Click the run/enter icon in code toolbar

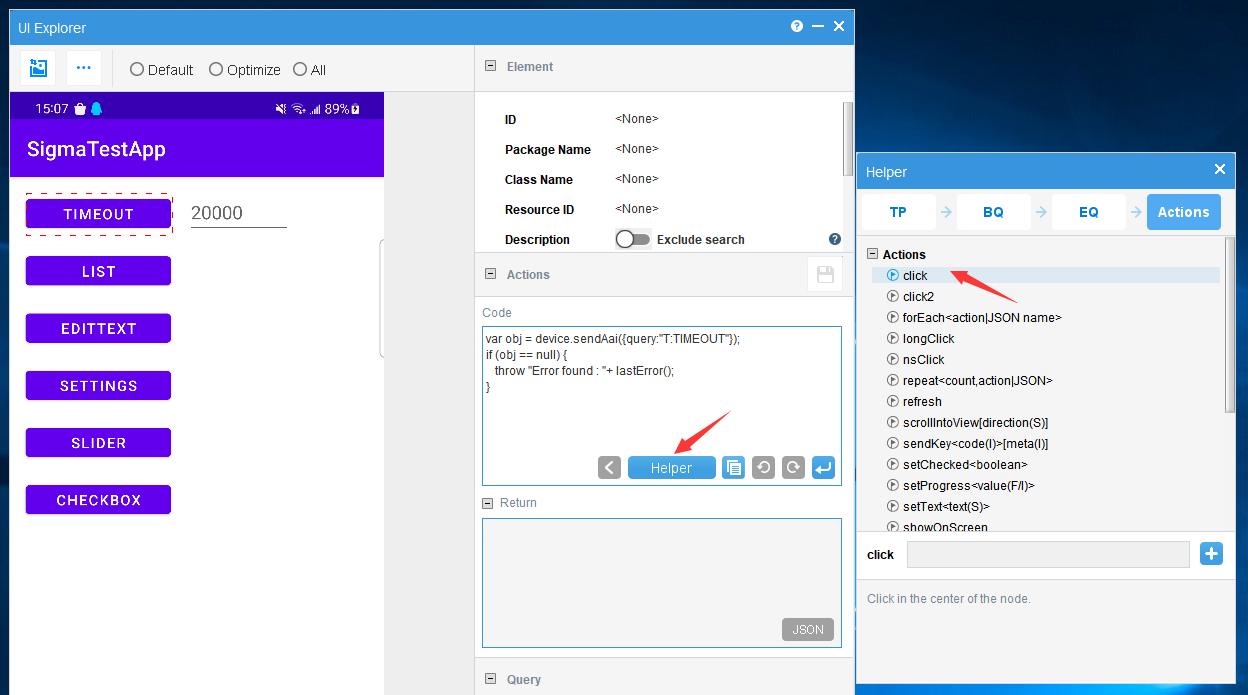pos(823,467)
